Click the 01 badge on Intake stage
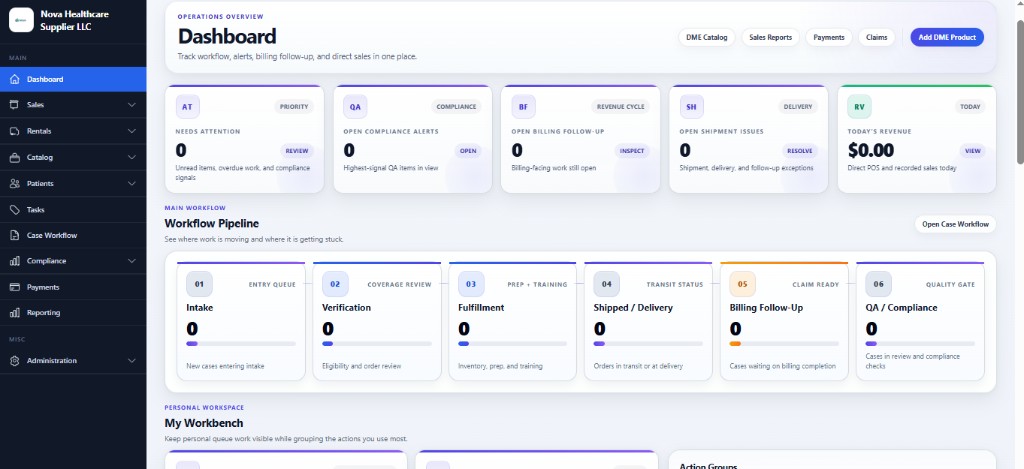The width and height of the screenshot is (1024, 469). pyautogui.click(x=199, y=284)
